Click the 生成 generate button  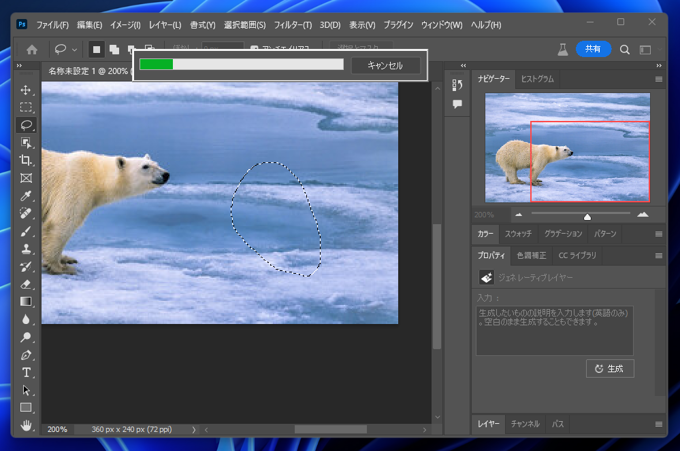coord(610,369)
